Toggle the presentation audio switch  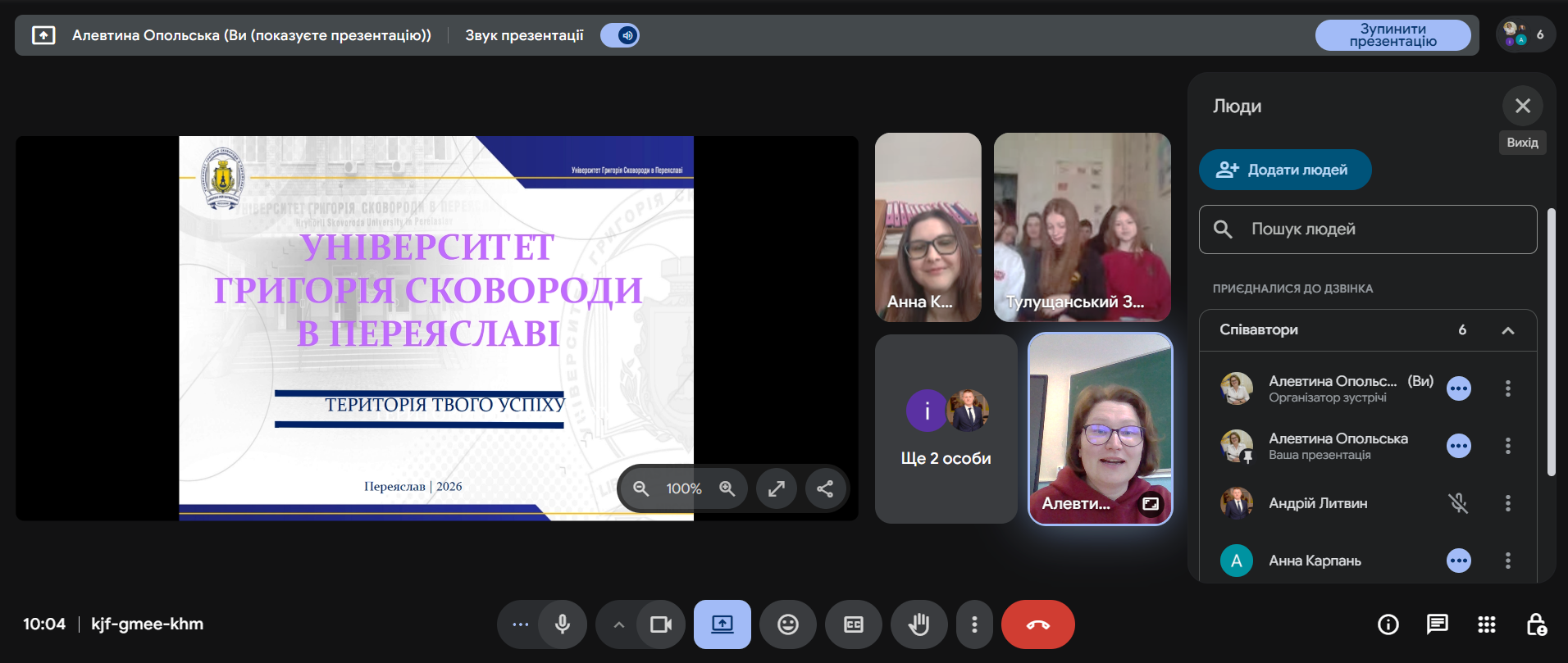[x=620, y=35]
